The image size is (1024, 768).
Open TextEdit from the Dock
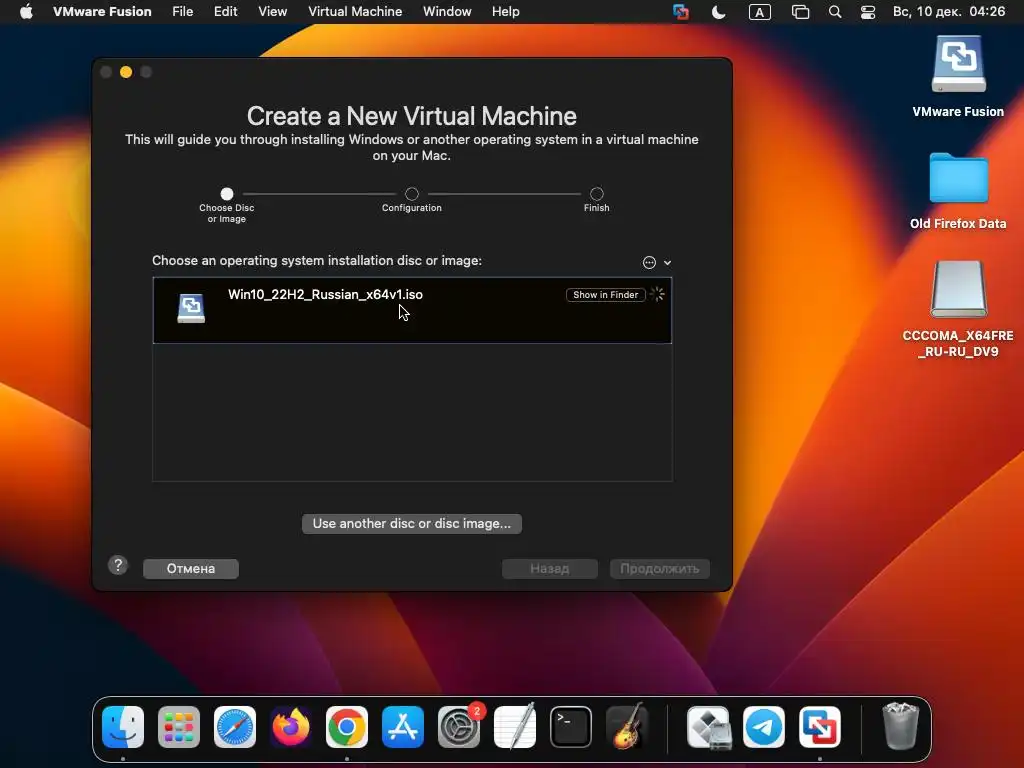click(x=515, y=727)
